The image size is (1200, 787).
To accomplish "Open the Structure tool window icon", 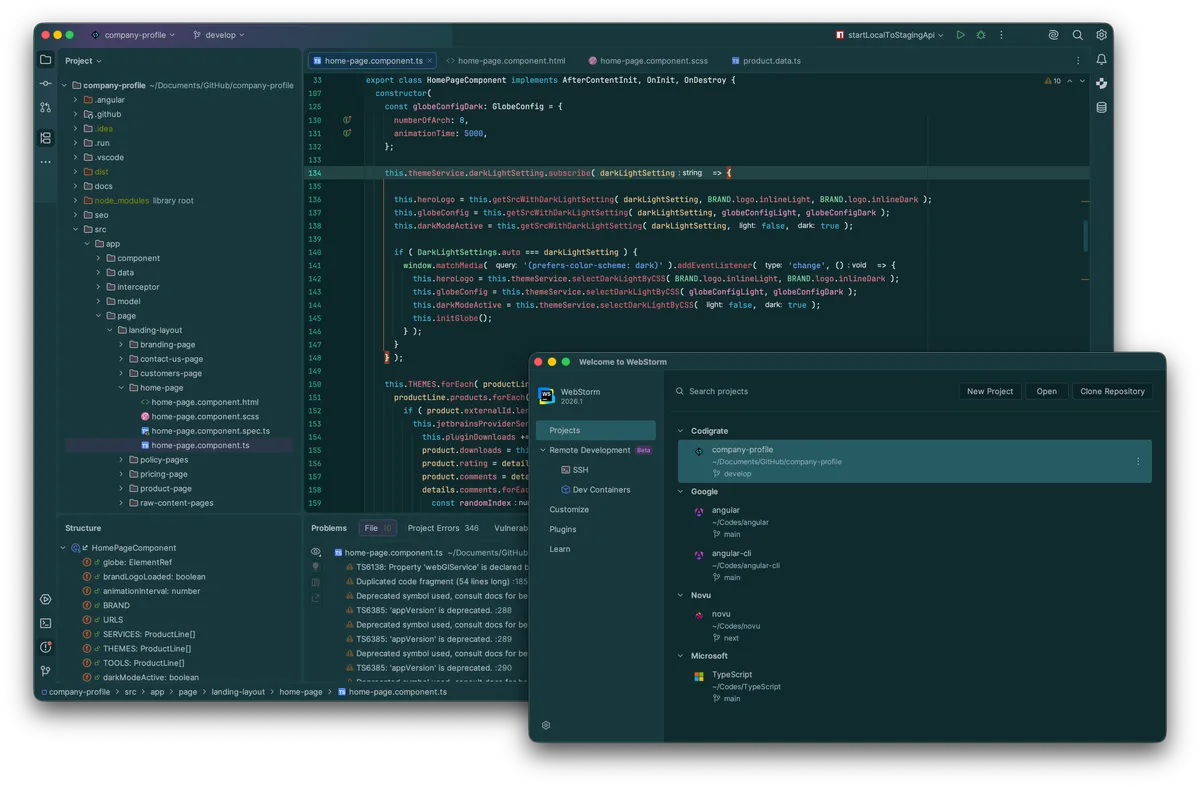I will tap(46, 138).
